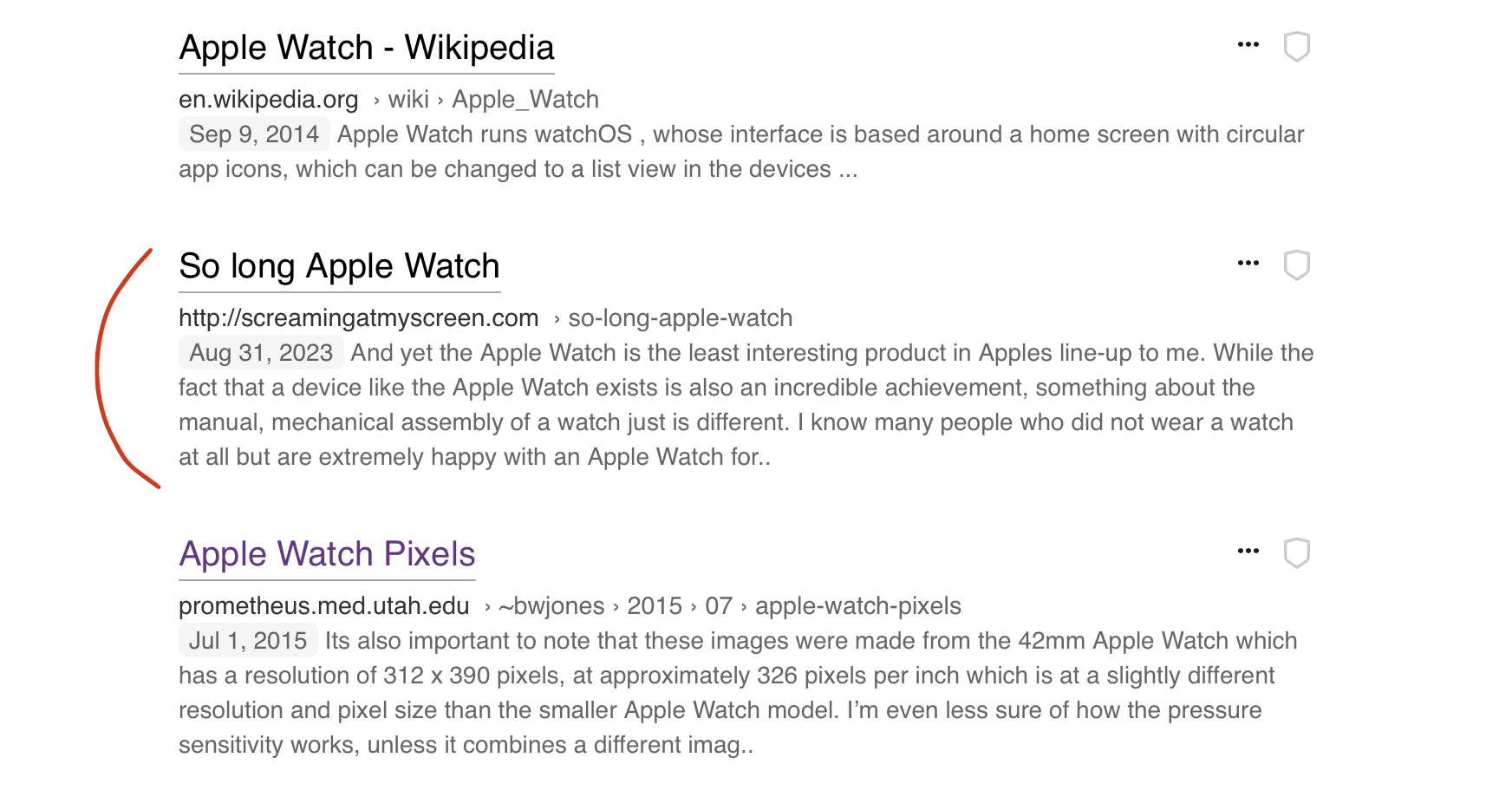The width and height of the screenshot is (1512, 810).
Task: Click the shield icon beside Apple Watch Pixels
Action: tap(1296, 553)
